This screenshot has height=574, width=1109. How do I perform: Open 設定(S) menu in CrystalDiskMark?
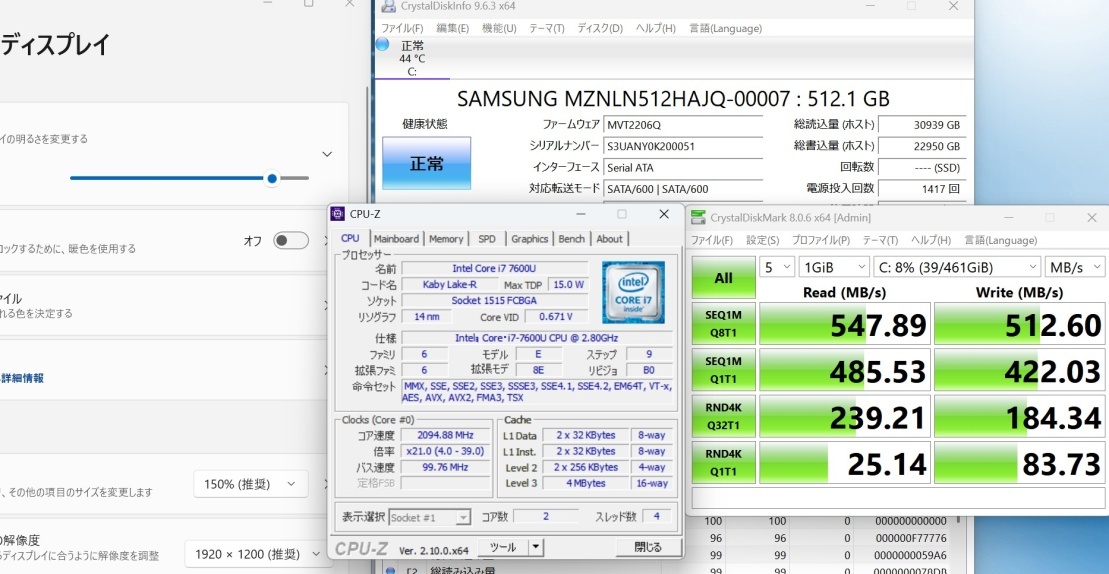(762, 240)
